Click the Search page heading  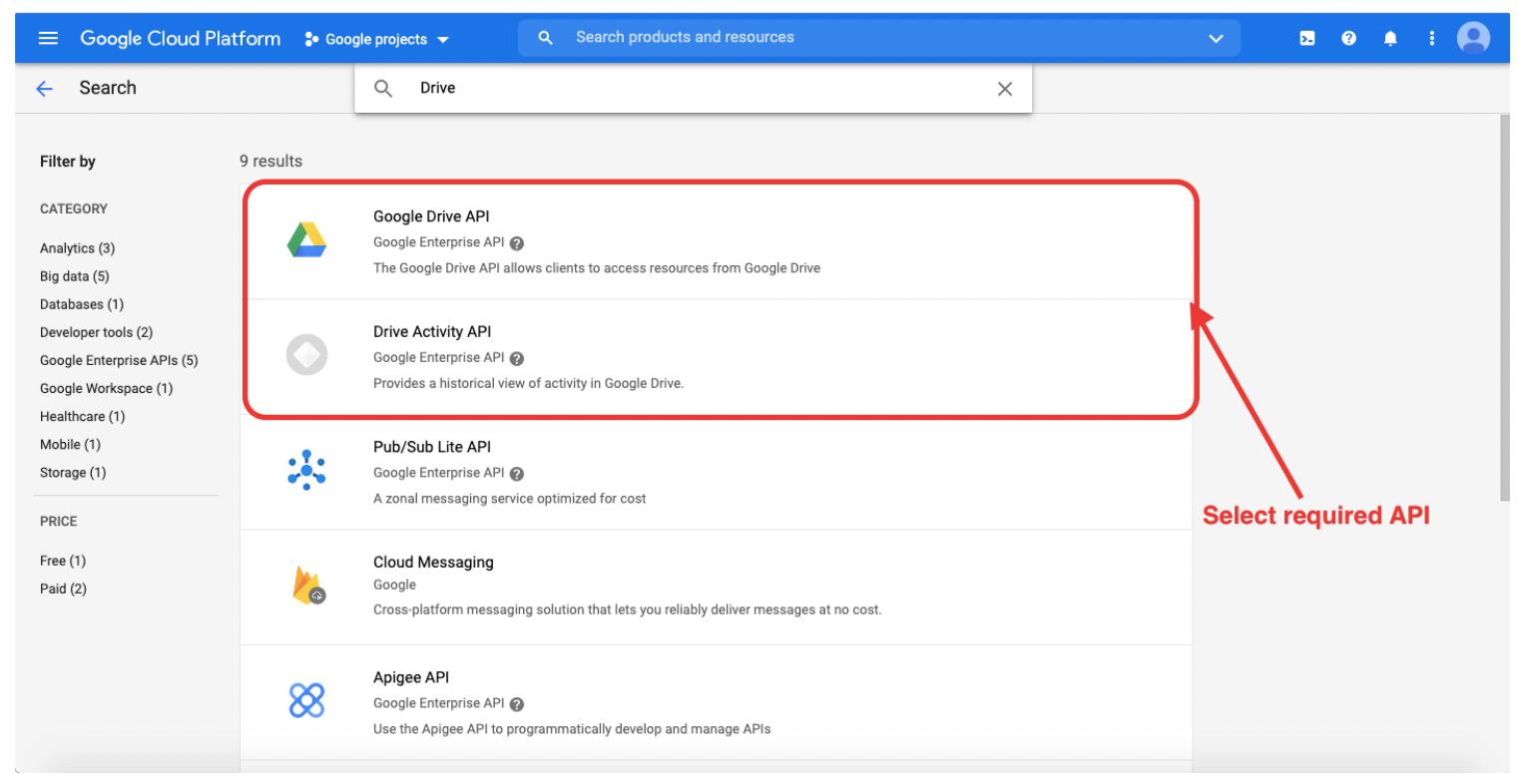point(108,88)
